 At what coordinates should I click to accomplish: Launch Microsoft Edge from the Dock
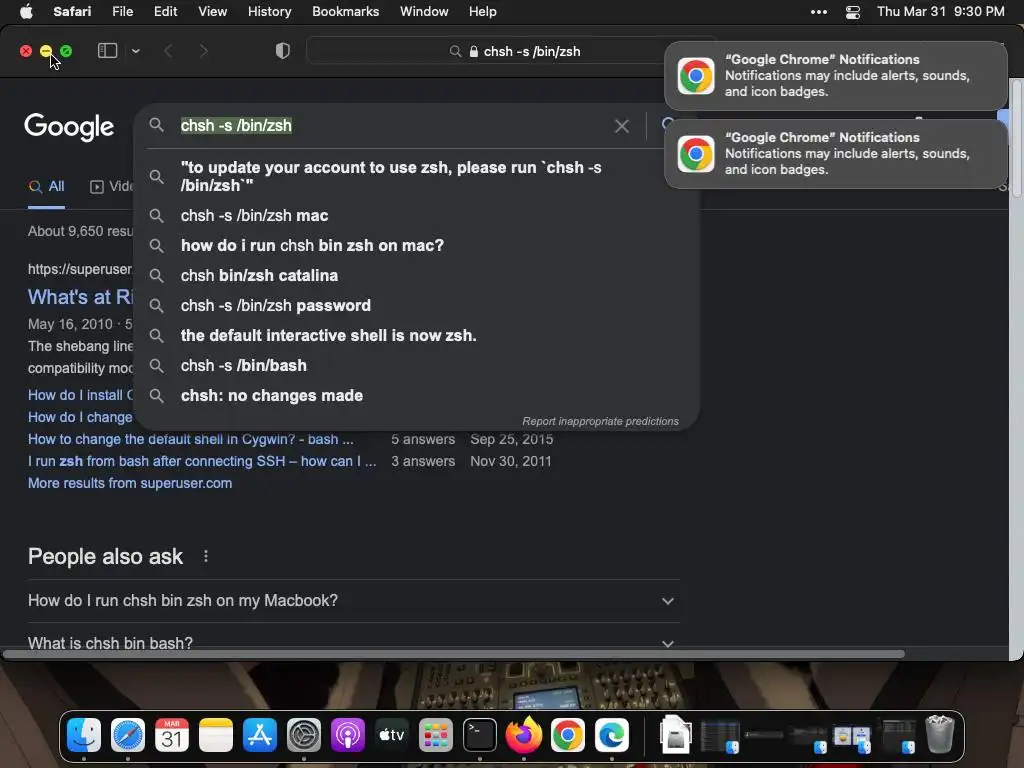click(x=612, y=735)
